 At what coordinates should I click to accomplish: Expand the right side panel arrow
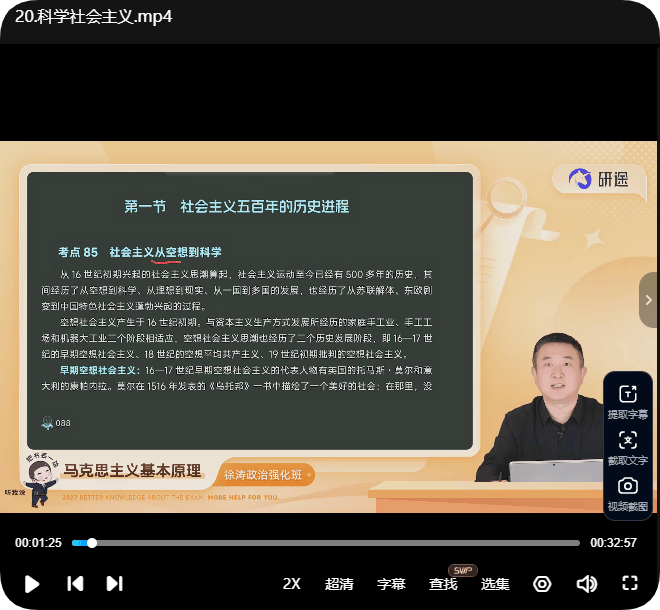[x=649, y=300]
